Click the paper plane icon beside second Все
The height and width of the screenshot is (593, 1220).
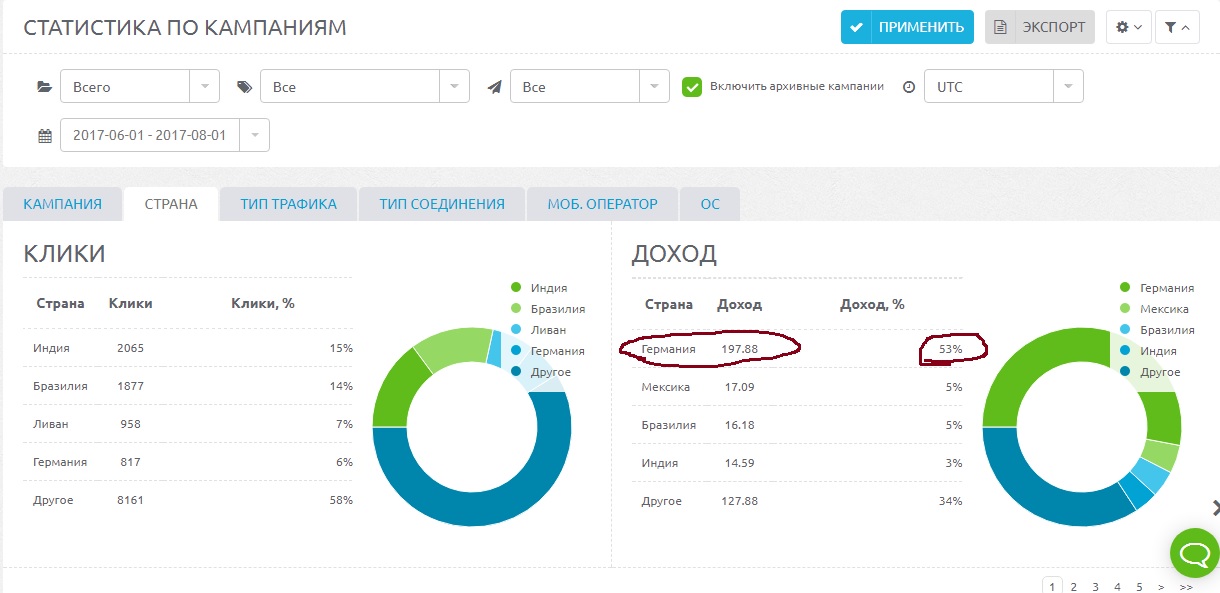[x=494, y=87]
